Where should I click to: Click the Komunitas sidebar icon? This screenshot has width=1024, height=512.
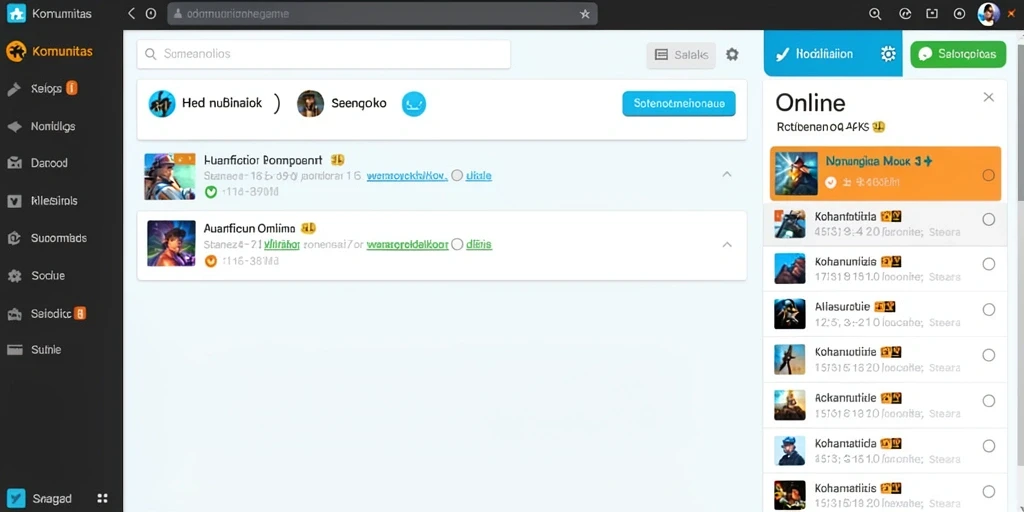tap(16, 51)
